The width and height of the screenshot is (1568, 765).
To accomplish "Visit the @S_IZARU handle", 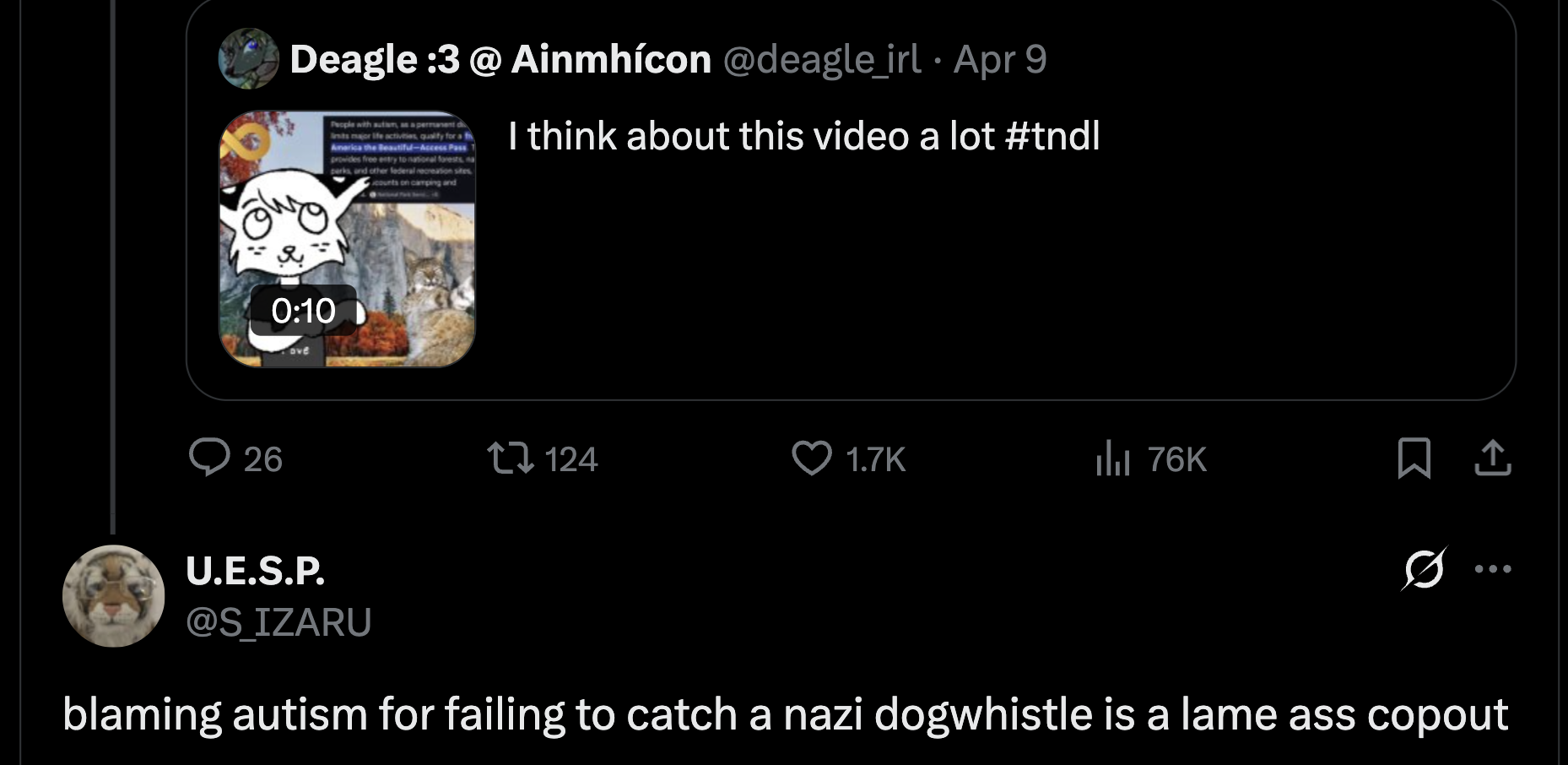I will (x=278, y=622).
